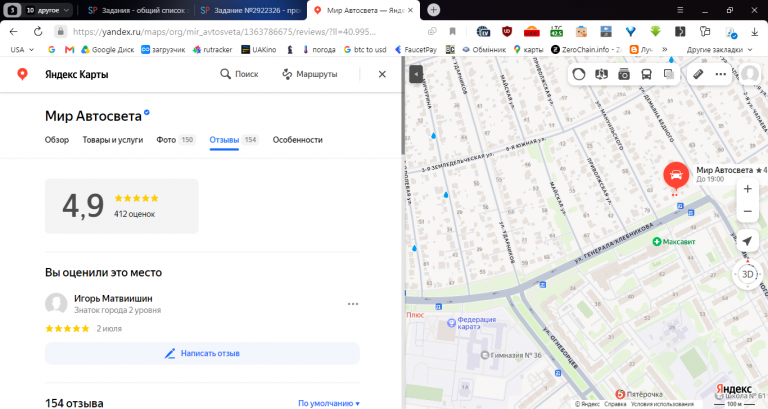Click the 4,9 rating card

[121, 206]
